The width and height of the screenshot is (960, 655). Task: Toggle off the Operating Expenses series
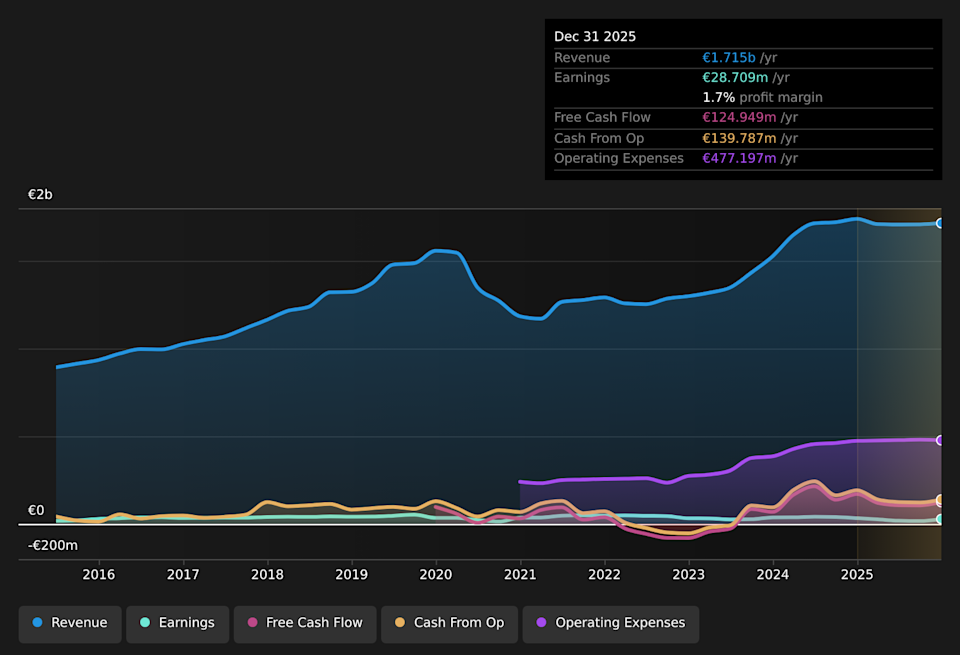pyautogui.click(x=610, y=623)
